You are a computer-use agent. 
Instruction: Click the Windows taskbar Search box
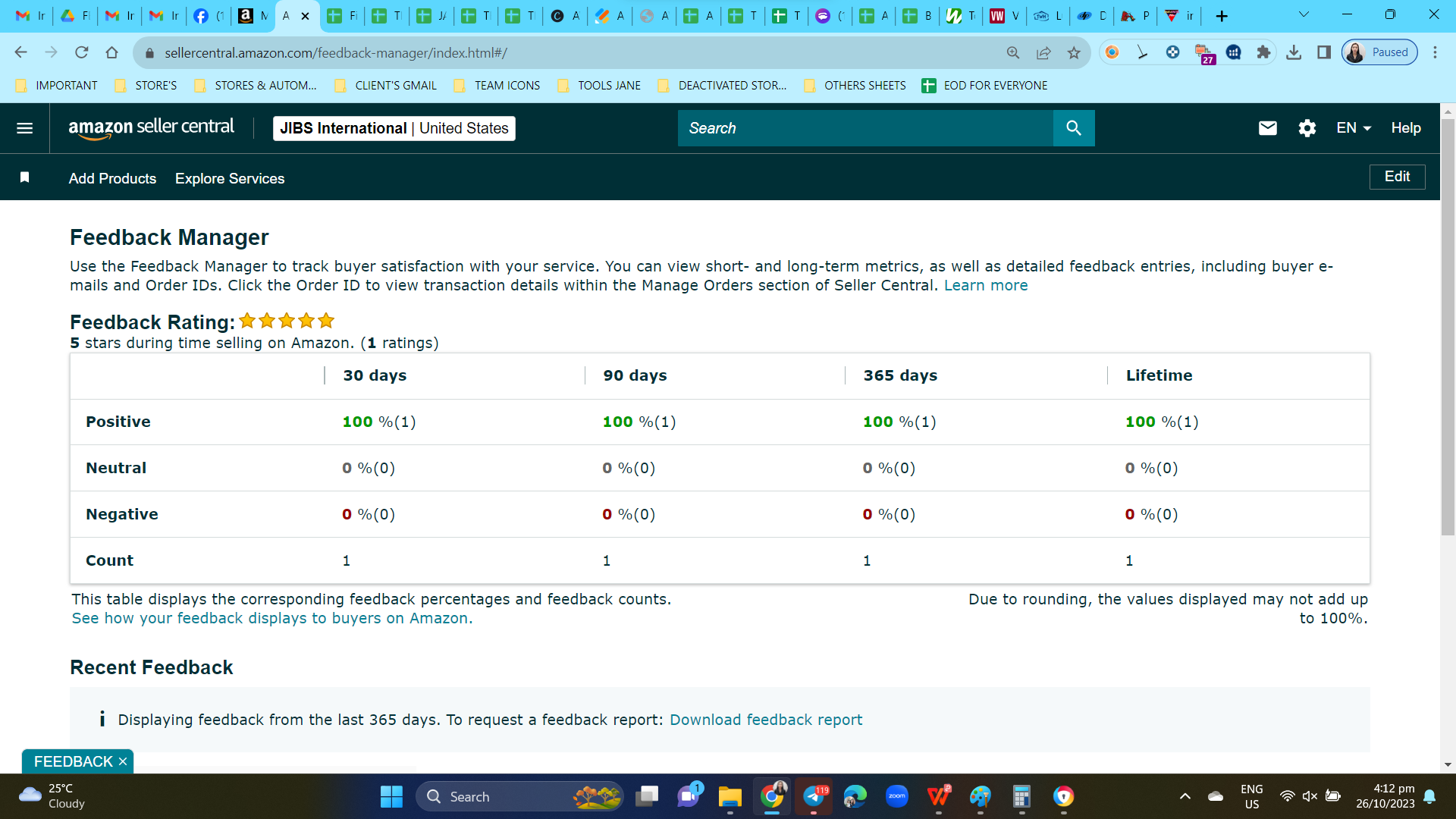[519, 796]
